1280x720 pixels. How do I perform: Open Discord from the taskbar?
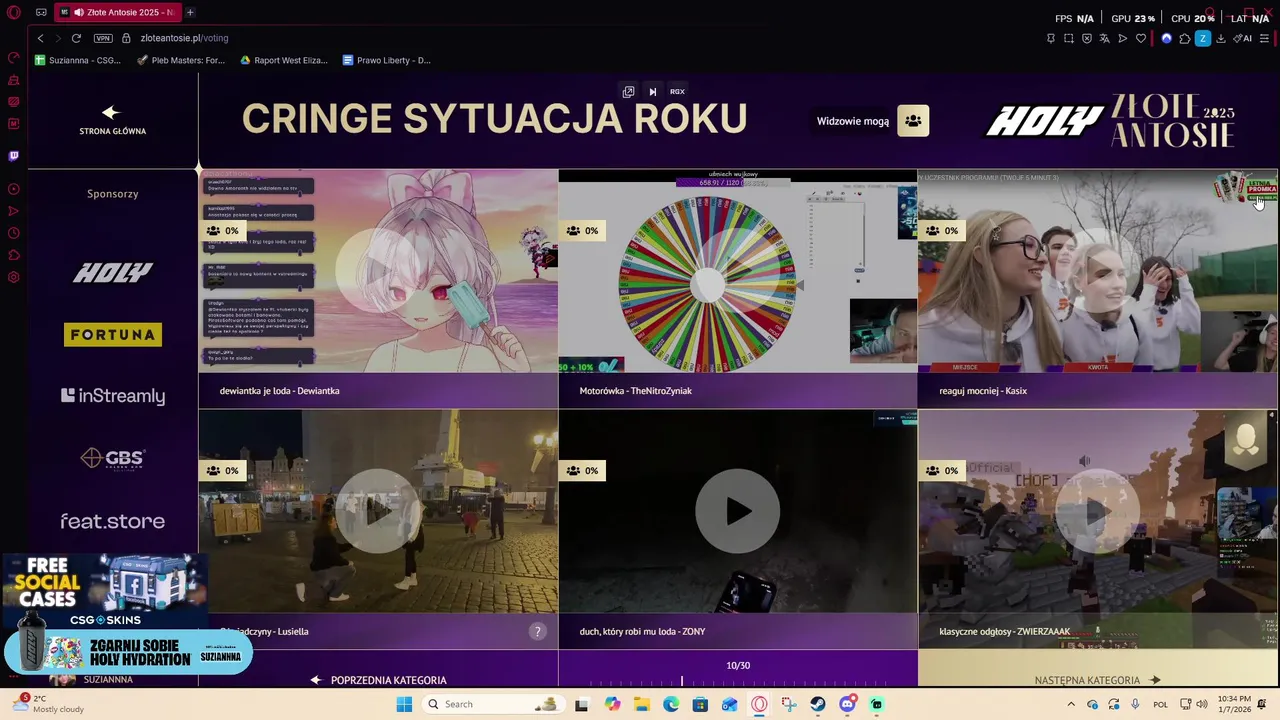point(847,704)
